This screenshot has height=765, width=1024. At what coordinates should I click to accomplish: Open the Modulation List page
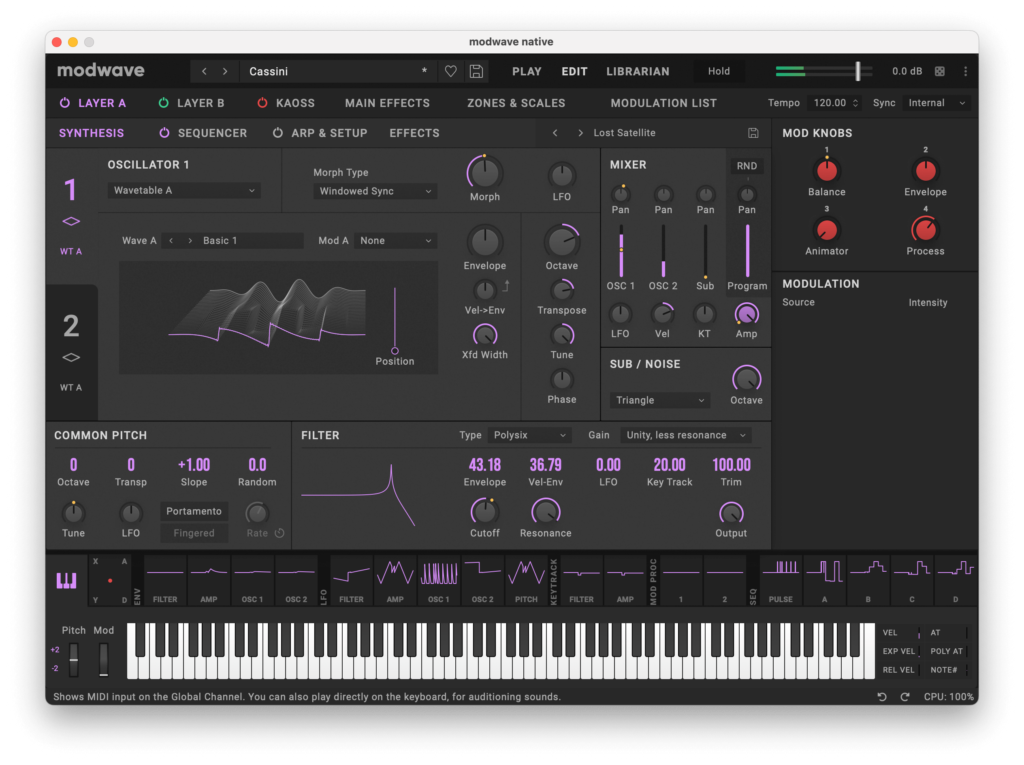tap(663, 103)
